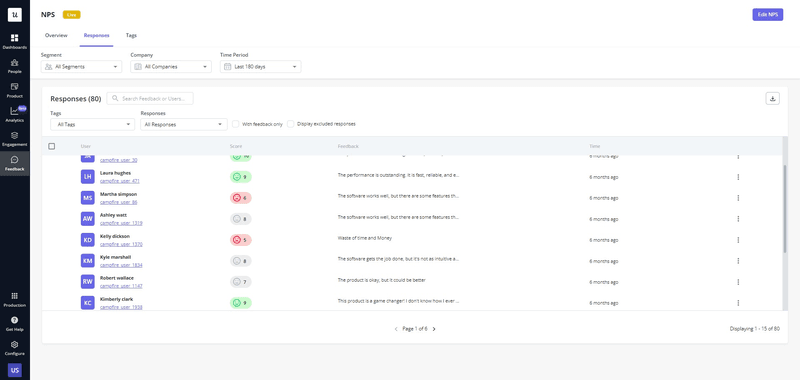The image size is (800, 380).
Task: Check Display excluded responses option
Action: tap(290, 124)
